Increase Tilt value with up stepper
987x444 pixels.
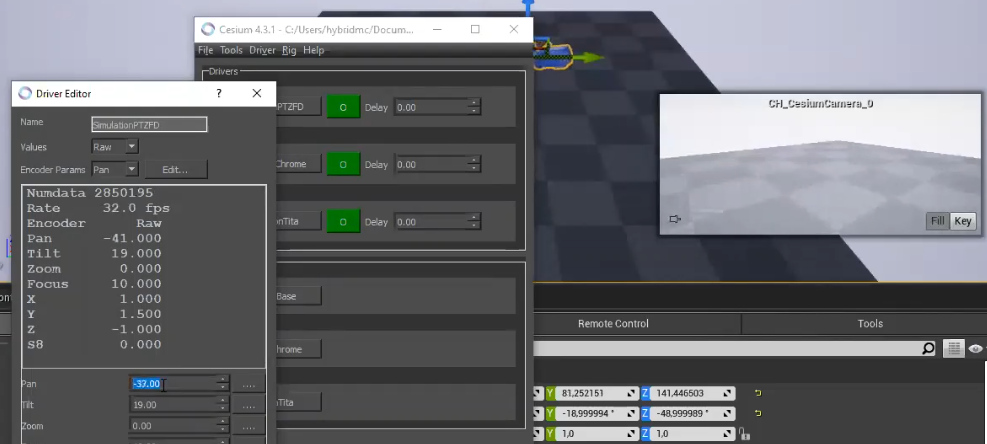tap(222, 401)
